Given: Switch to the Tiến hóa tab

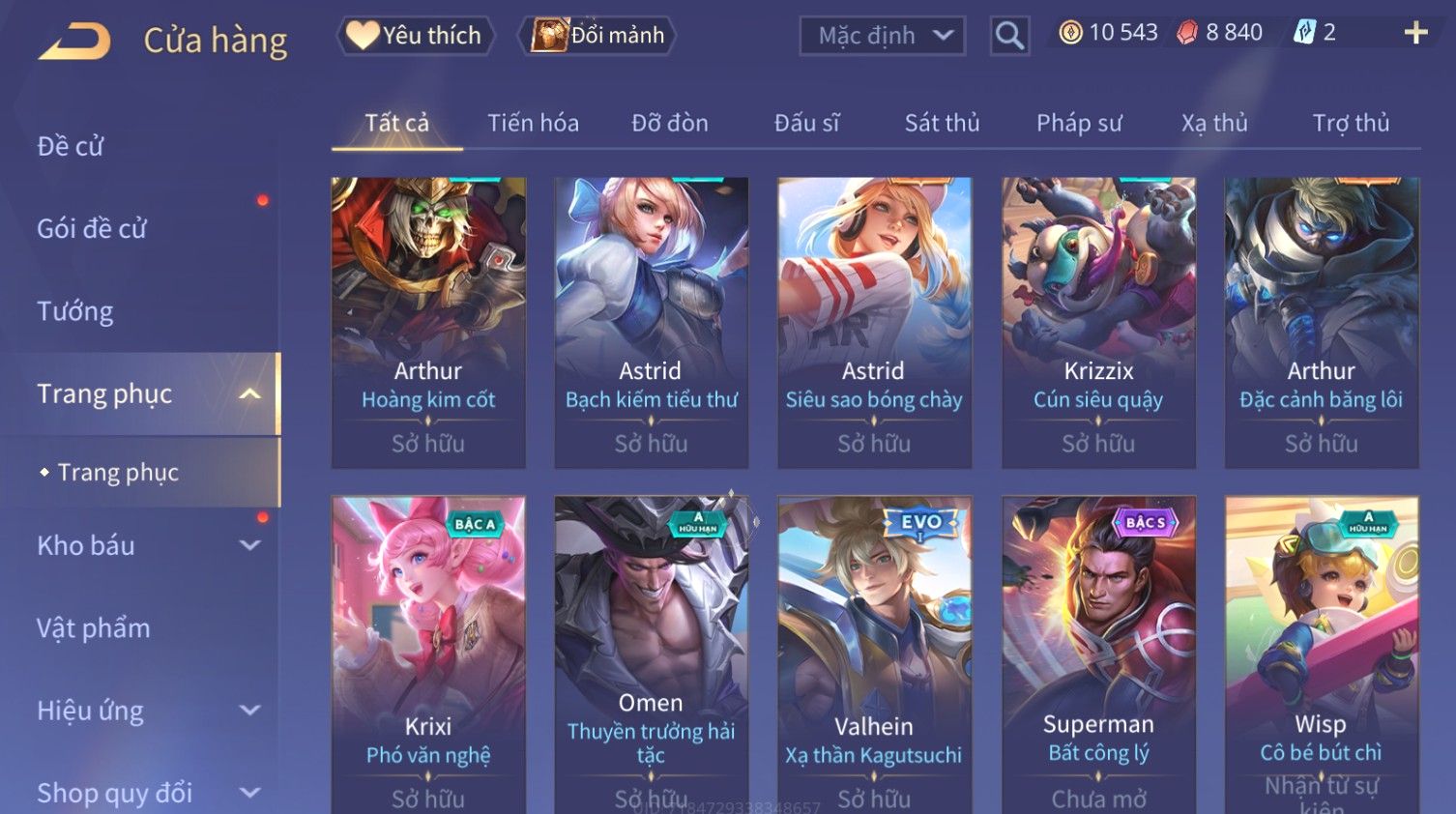Looking at the screenshot, I should tap(533, 123).
